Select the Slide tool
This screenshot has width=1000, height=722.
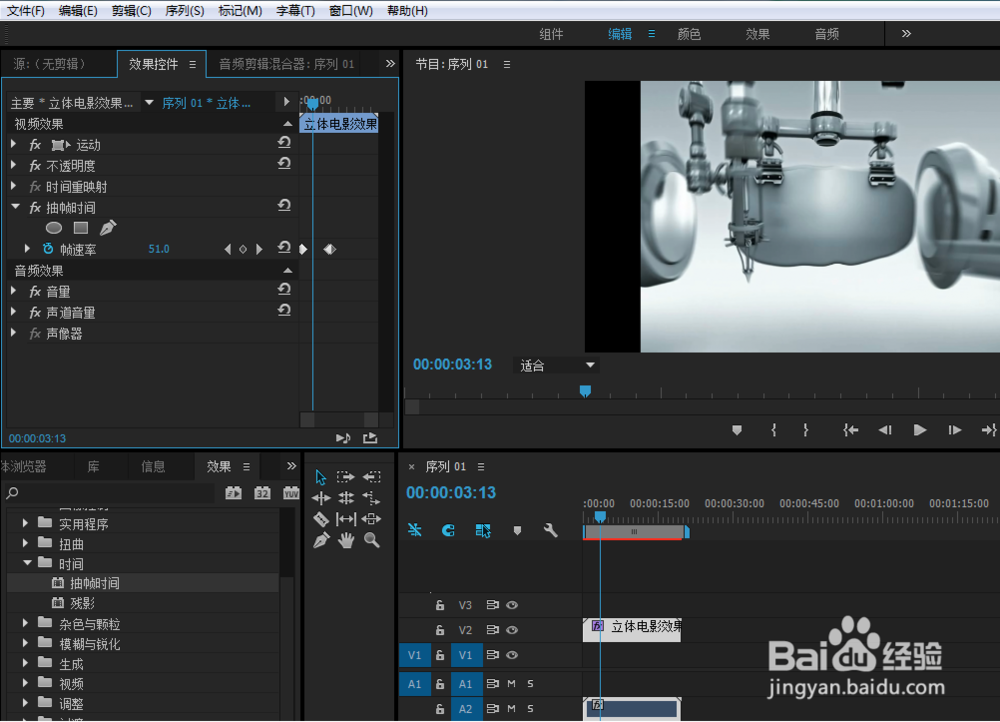point(371,519)
